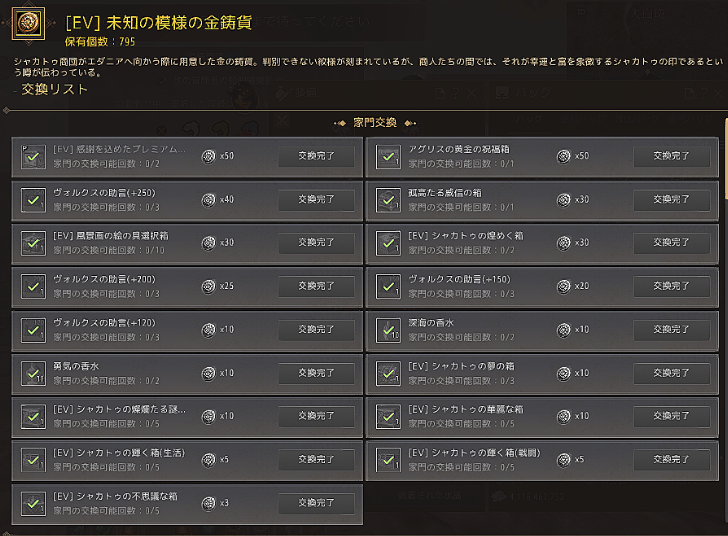Click the [EV] 鳳凰画の絵の具選択箱 item icon
Screen dimensions: 728x536
34,243
